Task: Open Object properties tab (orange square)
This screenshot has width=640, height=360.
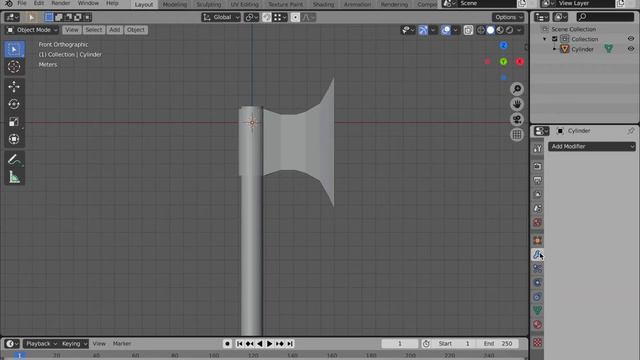Action: (538, 240)
